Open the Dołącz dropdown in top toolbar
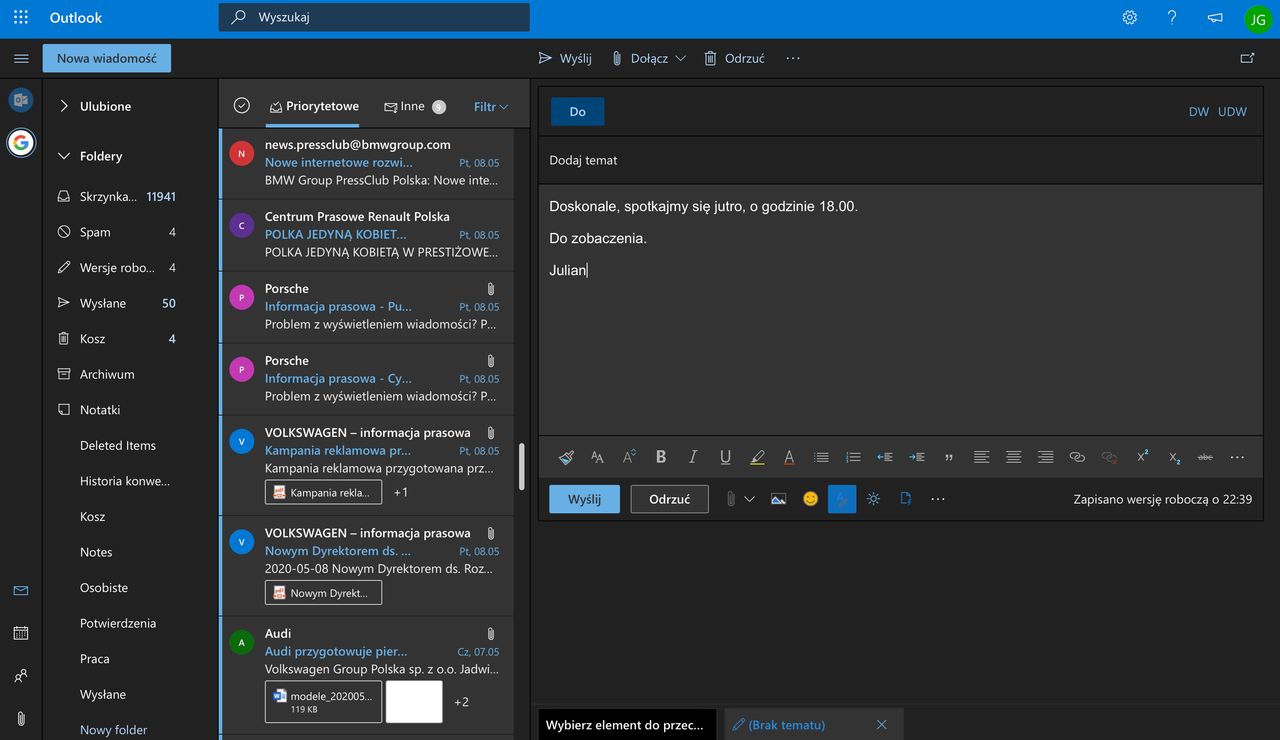1280x740 pixels. (681, 58)
